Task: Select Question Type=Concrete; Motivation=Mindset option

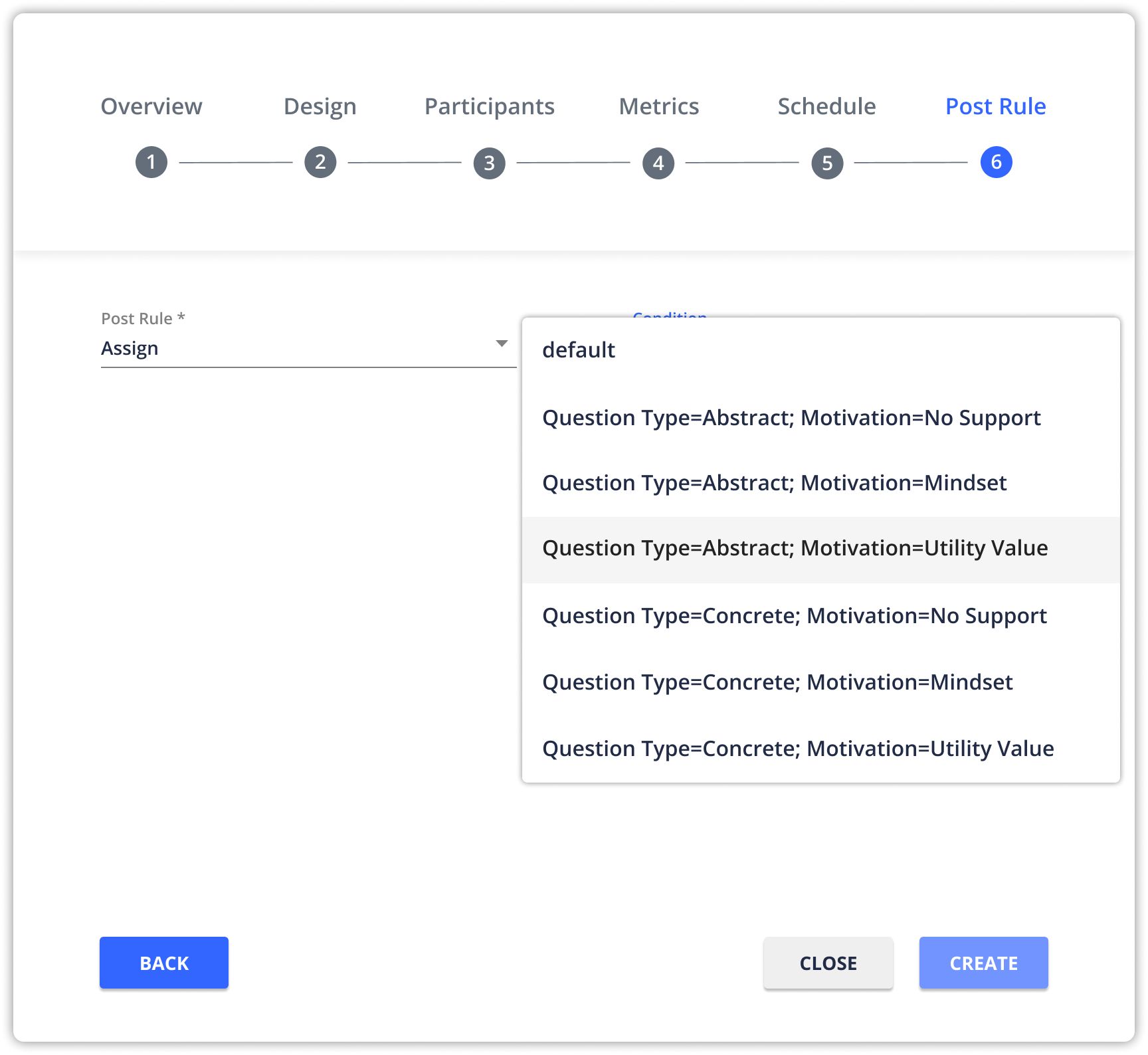Action: pyautogui.click(x=777, y=682)
